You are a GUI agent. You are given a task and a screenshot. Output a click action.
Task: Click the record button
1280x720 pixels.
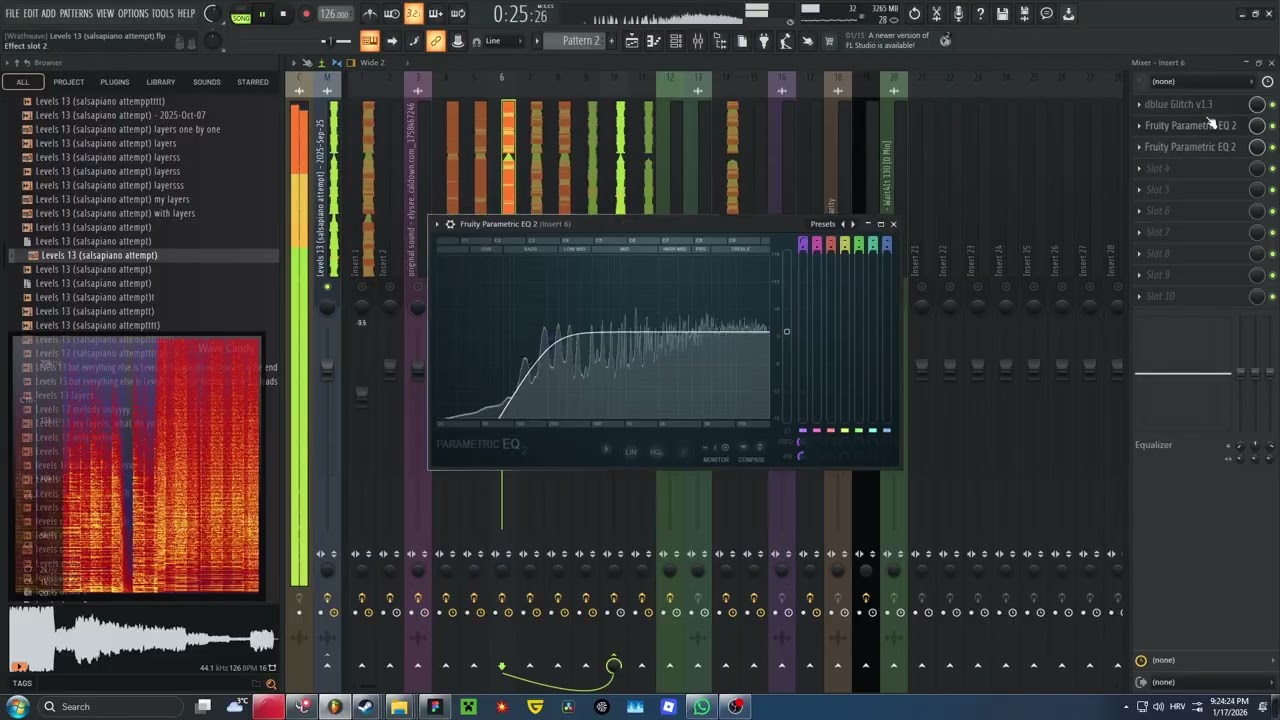[x=306, y=14]
